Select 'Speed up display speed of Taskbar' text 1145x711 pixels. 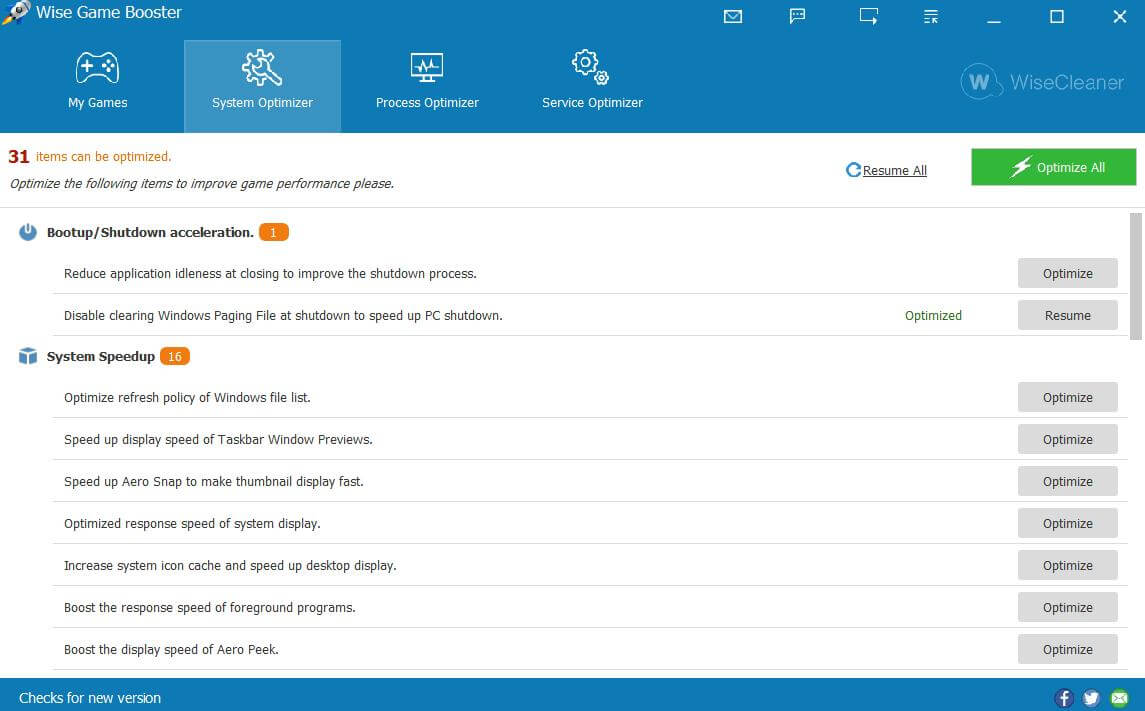(x=218, y=439)
